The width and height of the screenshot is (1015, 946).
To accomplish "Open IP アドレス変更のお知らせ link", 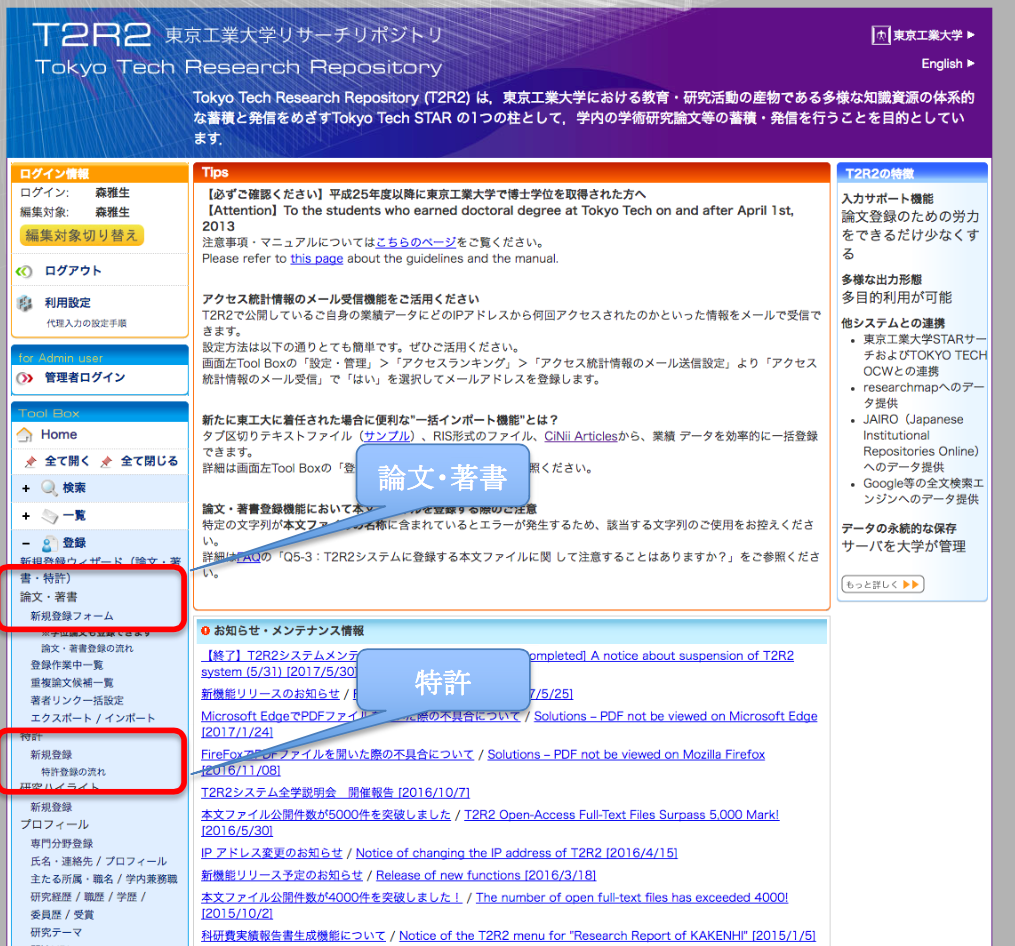I will coord(271,853).
